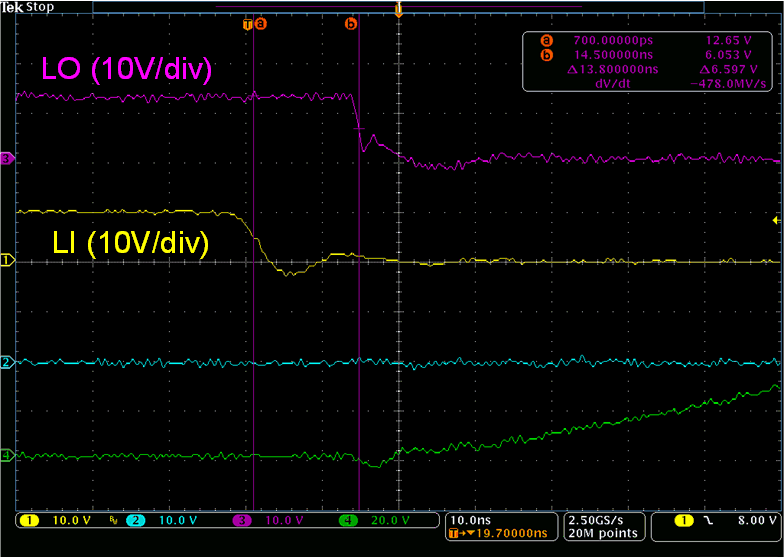Select channel 3 ground marker on left edge
The height and width of the screenshot is (557, 784).
[x=7, y=158]
